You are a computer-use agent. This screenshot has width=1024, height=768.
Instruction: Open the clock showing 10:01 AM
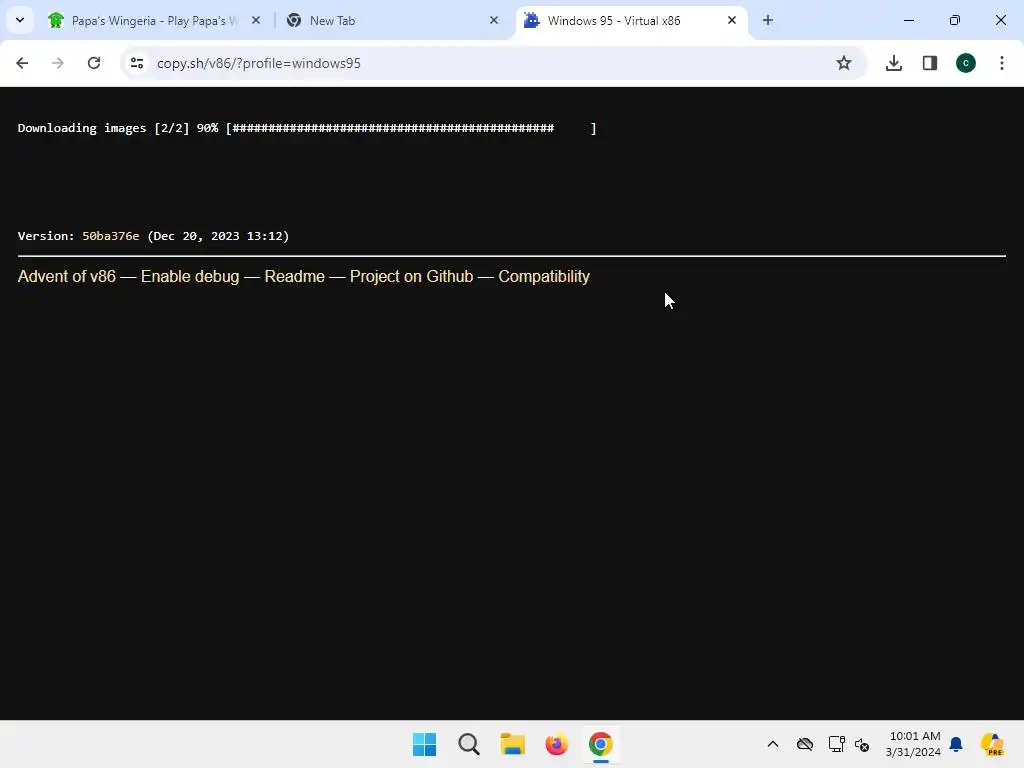(914, 744)
